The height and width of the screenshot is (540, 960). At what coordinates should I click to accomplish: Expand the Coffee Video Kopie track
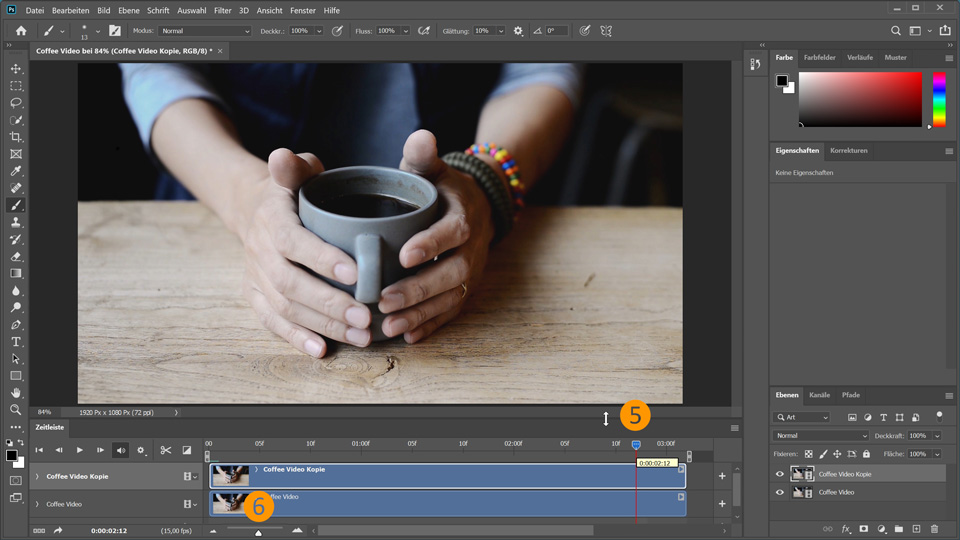pyautogui.click(x=38, y=477)
